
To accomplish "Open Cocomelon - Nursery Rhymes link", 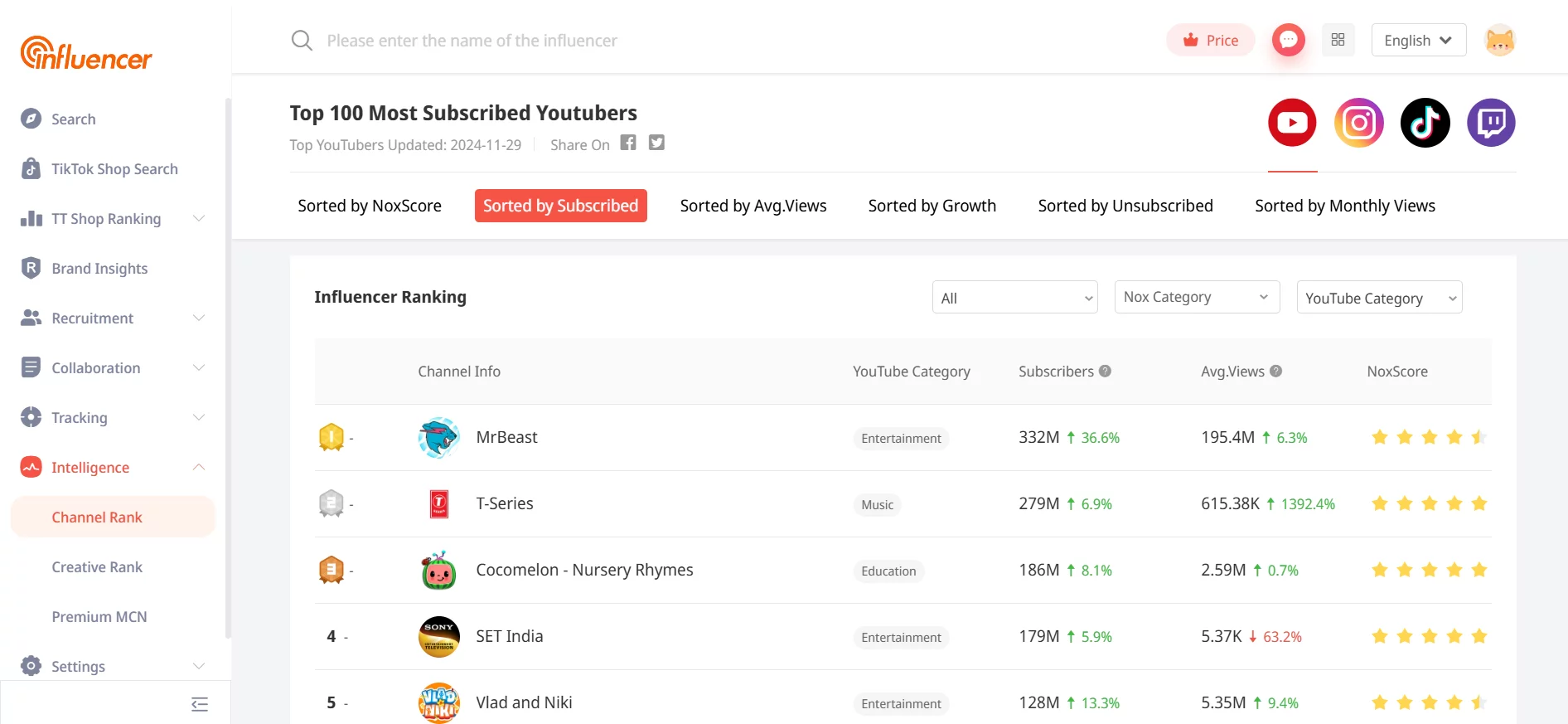I will [x=584, y=570].
